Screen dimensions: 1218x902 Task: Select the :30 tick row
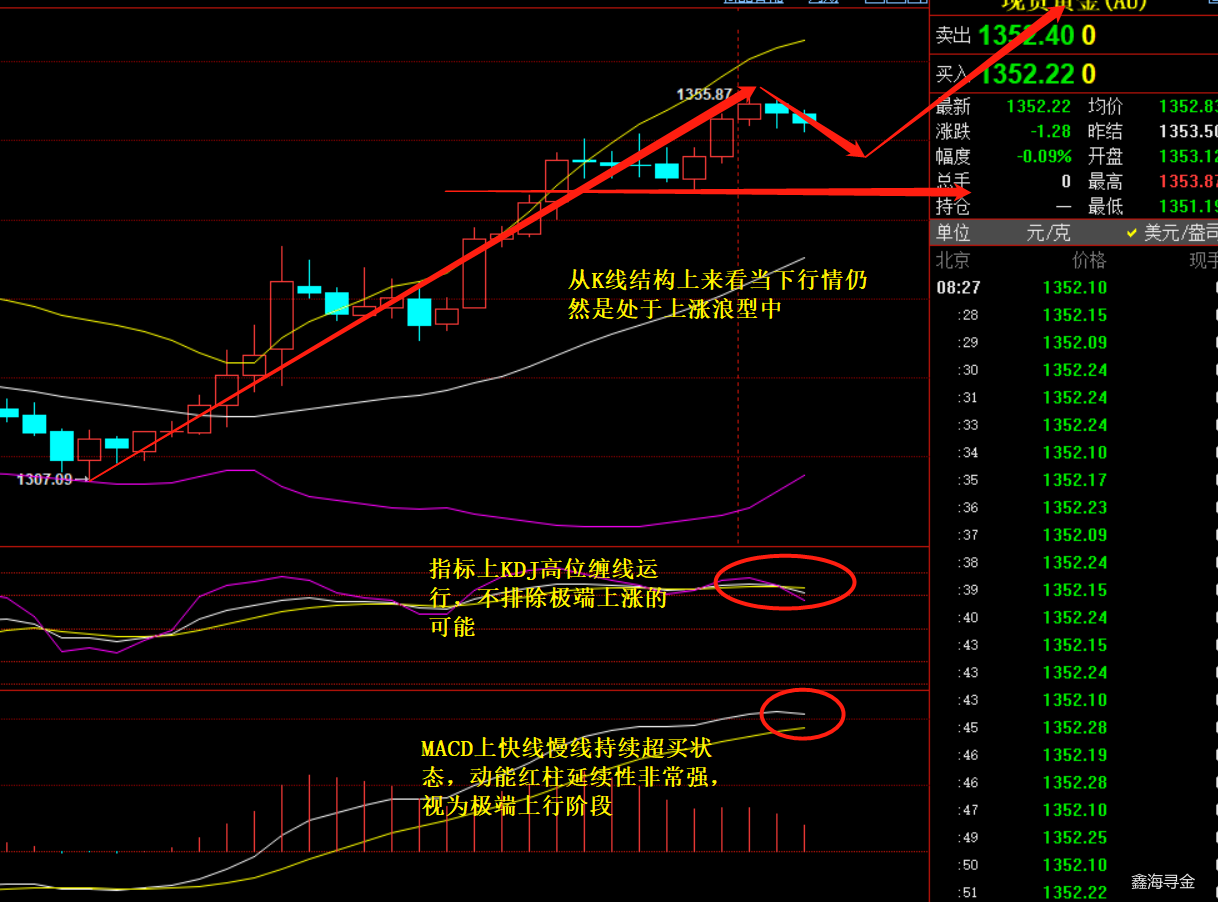1074,370
